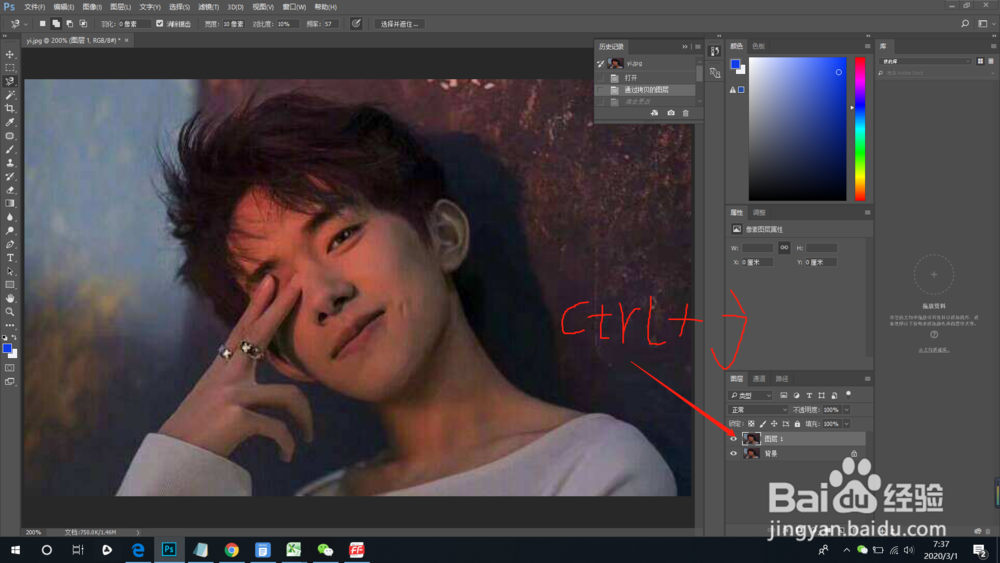Screen dimensions: 1000x563
Task: Select the Zoom tool
Action: pyautogui.click(x=10, y=312)
